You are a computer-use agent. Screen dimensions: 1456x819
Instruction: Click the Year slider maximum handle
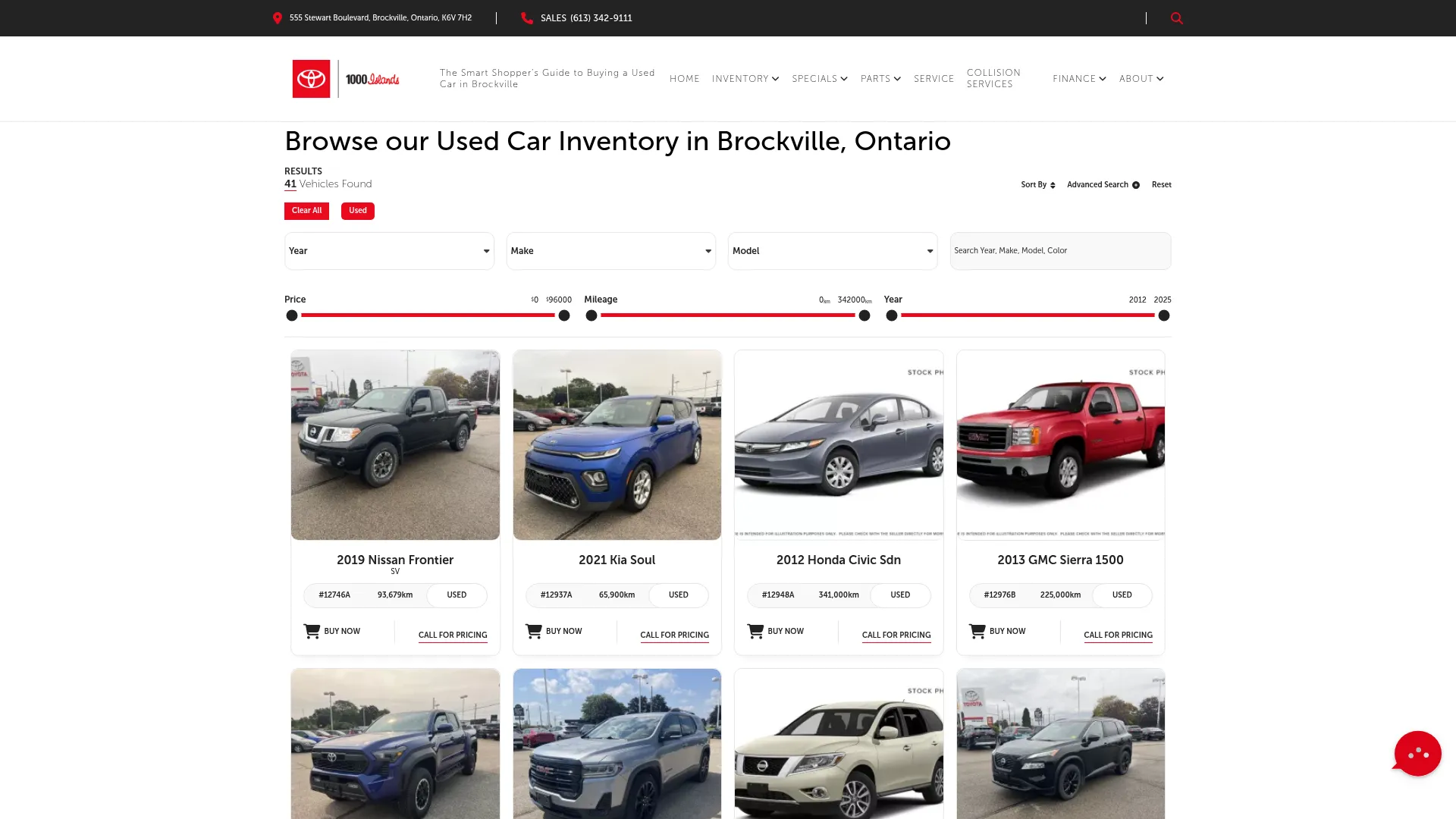coord(1164,315)
